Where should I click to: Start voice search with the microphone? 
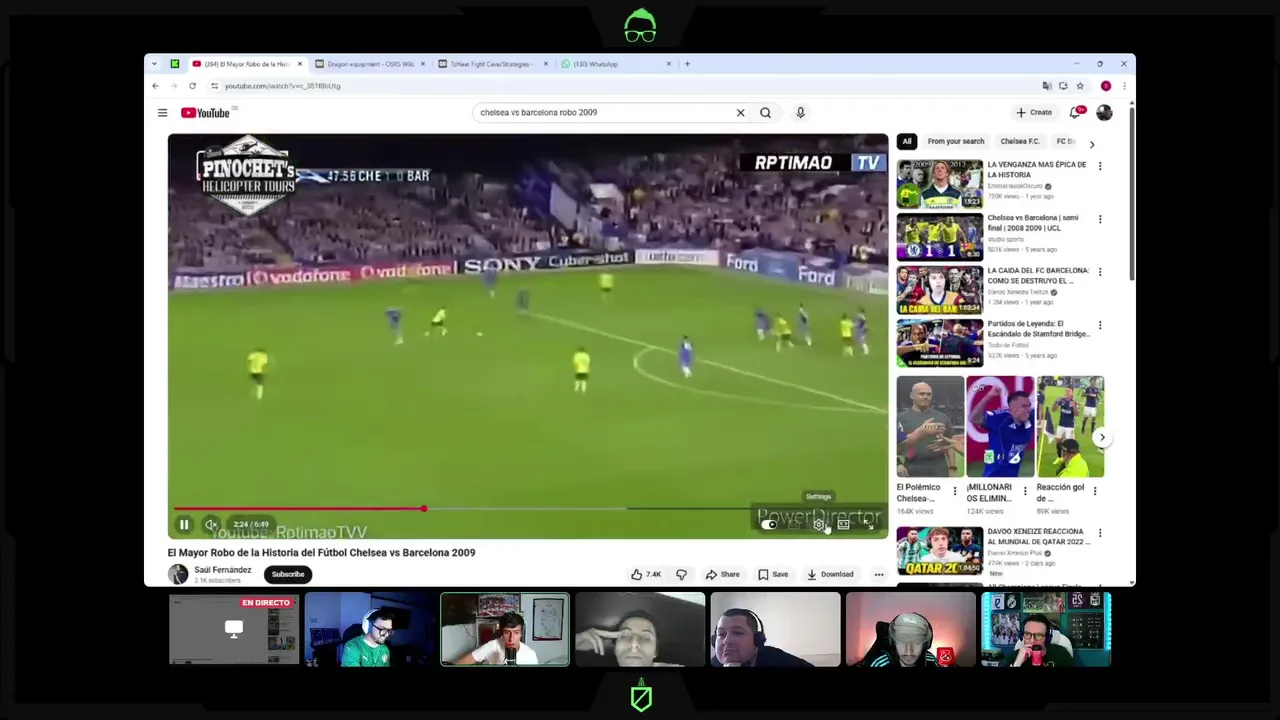[x=800, y=113]
